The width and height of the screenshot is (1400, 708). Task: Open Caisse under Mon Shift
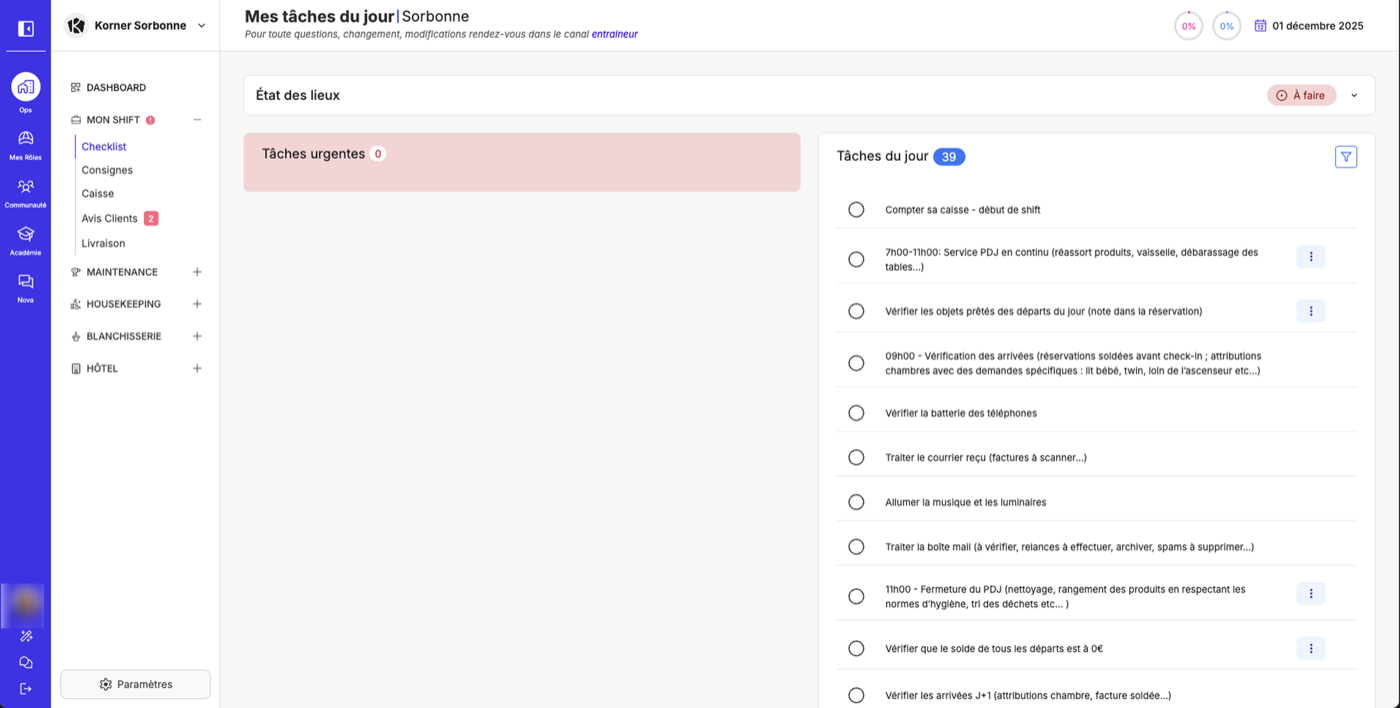pos(98,194)
